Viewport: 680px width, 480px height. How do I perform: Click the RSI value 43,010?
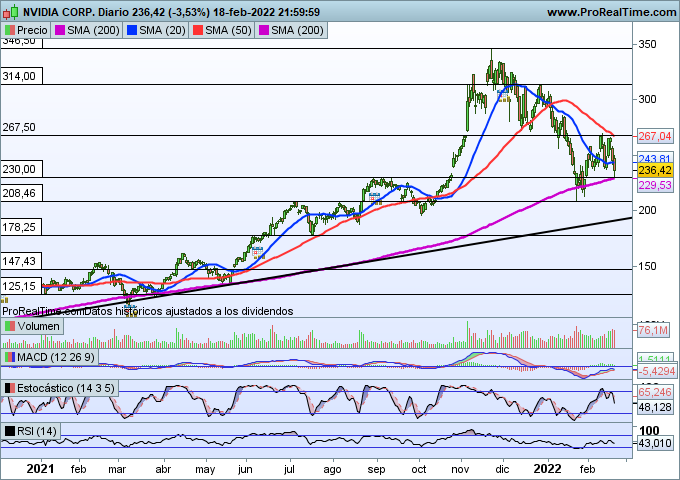point(655,444)
